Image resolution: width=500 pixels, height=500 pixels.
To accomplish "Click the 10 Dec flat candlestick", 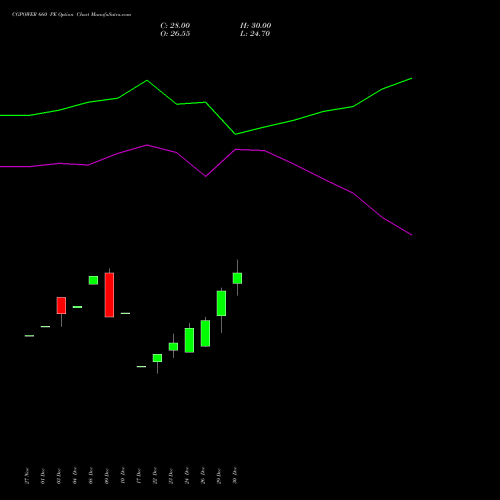I will [125, 313].
